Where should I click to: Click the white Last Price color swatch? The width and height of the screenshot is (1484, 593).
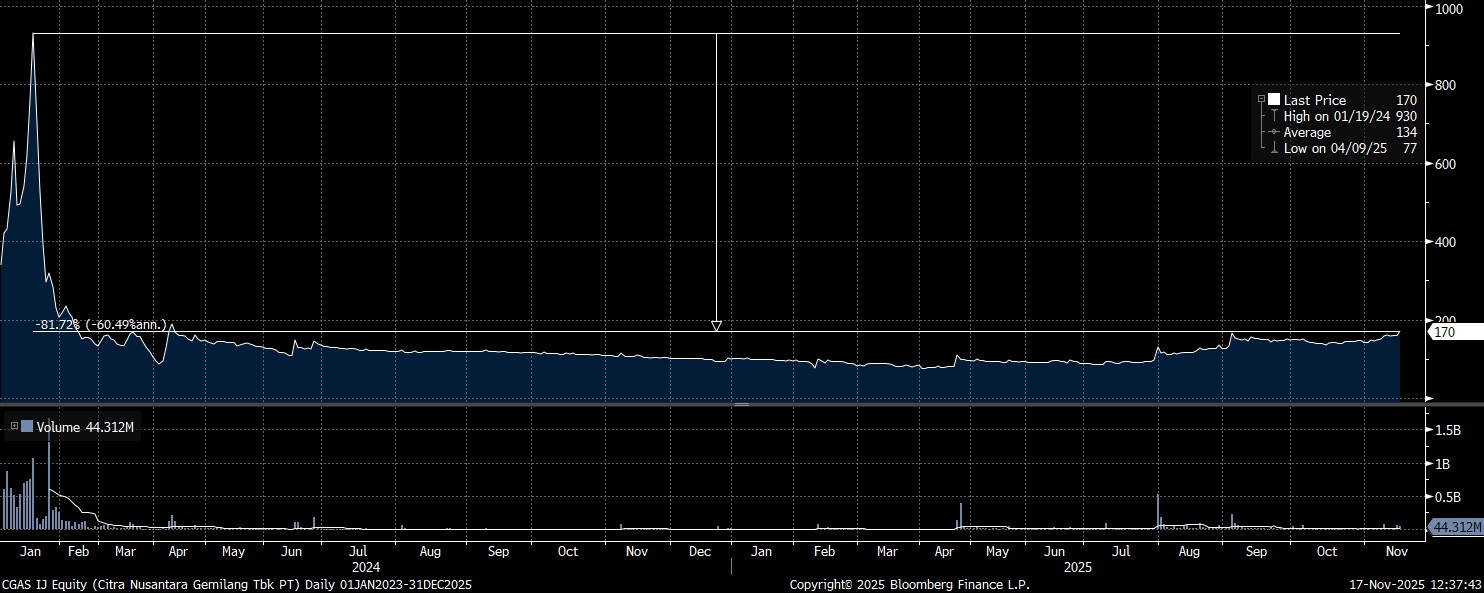1274,100
